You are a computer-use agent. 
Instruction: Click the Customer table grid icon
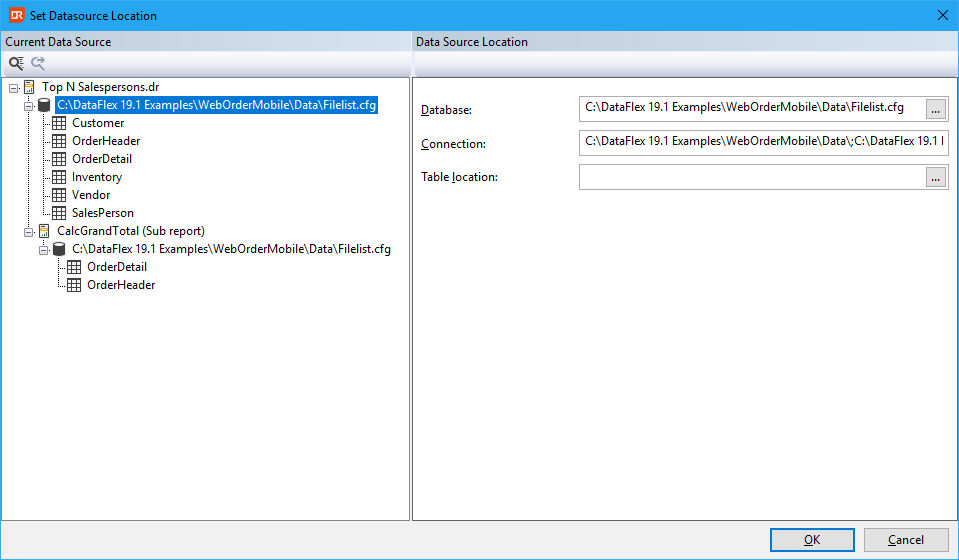tap(59, 123)
